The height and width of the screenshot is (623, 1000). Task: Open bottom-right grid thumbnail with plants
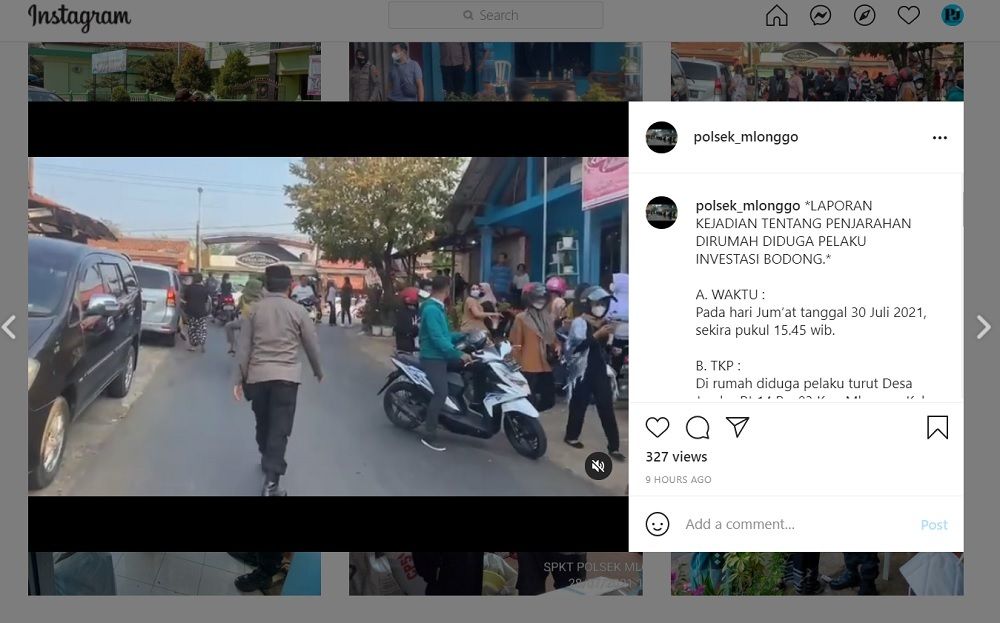(817, 574)
